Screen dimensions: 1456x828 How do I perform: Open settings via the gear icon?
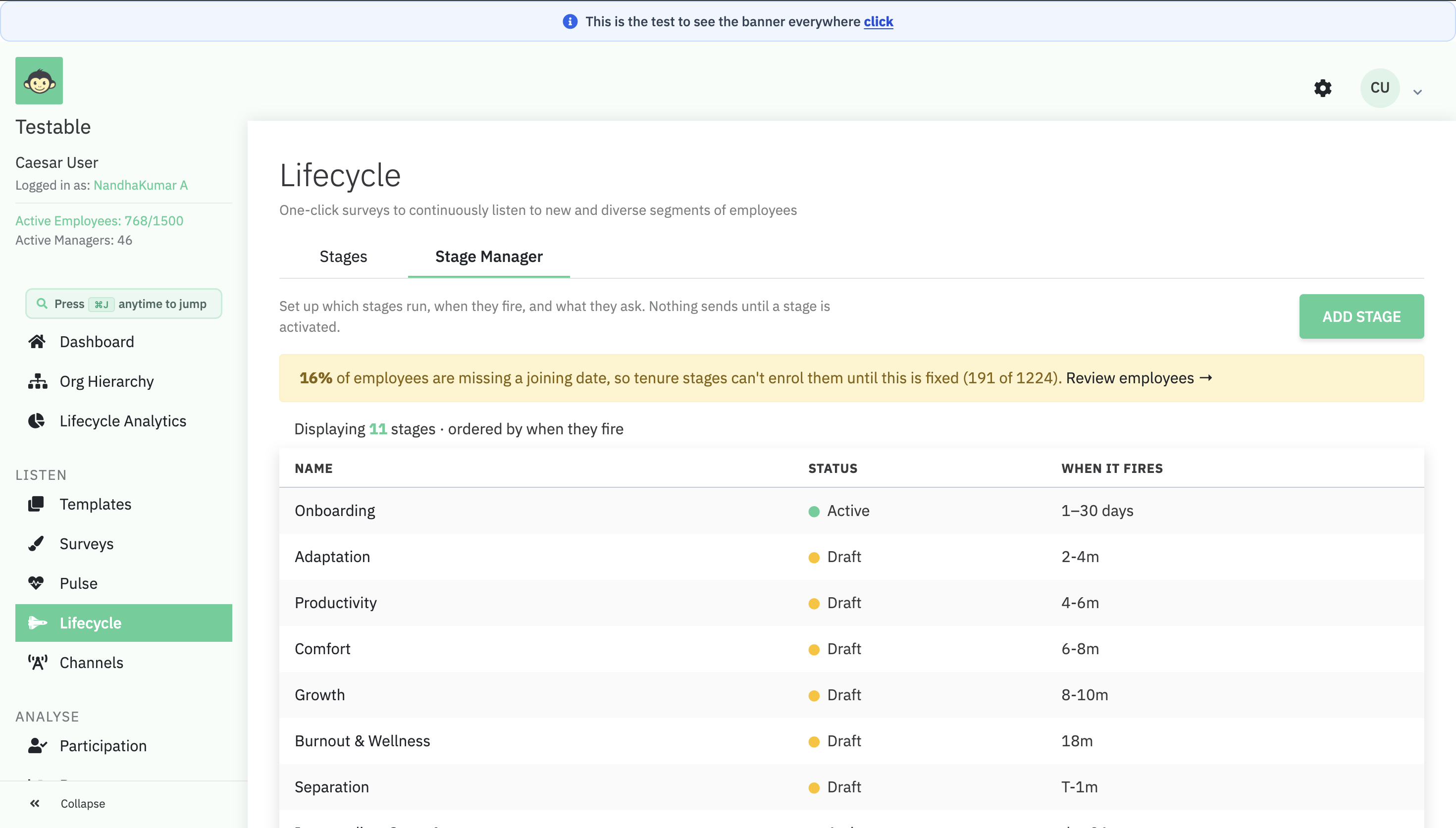click(x=1323, y=88)
